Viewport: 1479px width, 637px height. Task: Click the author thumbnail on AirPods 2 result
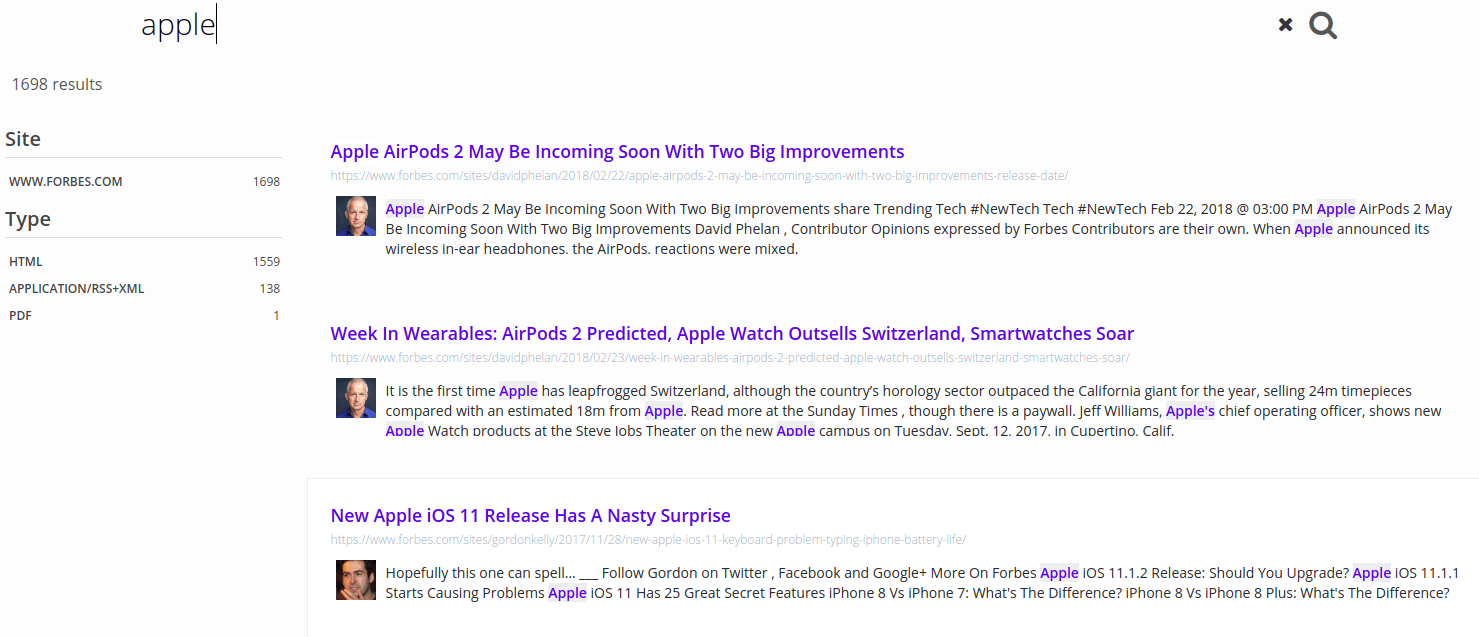click(355, 216)
